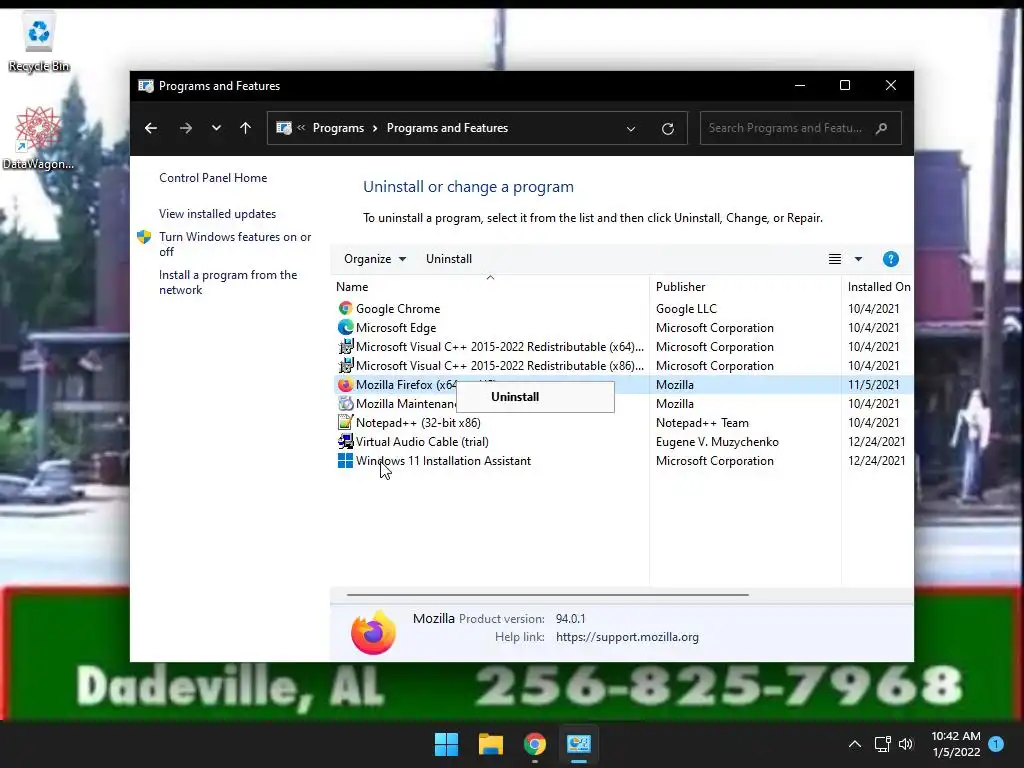Click the horizontal scrollbar of the list
The height and width of the screenshot is (768, 1024).
[547, 595]
